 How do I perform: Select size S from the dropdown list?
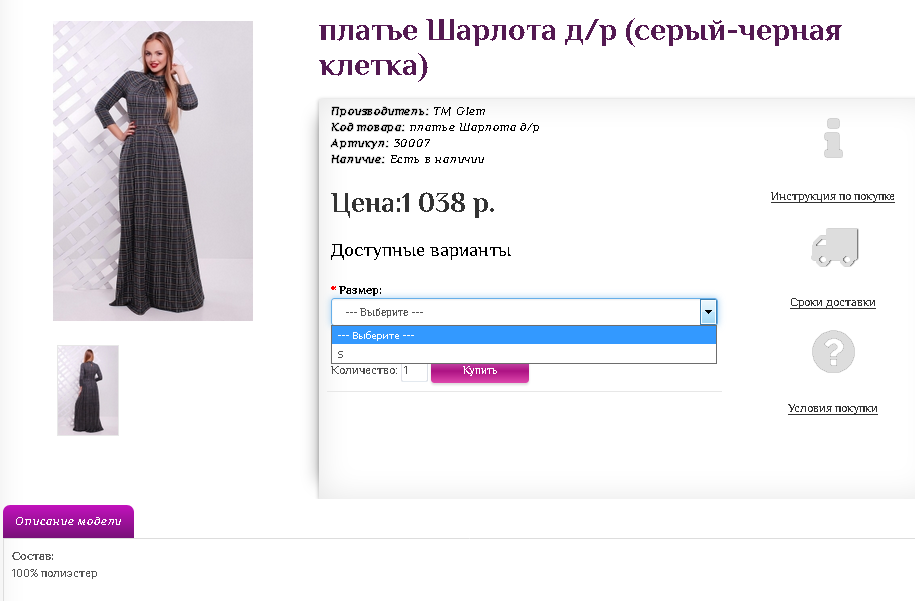click(523, 354)
